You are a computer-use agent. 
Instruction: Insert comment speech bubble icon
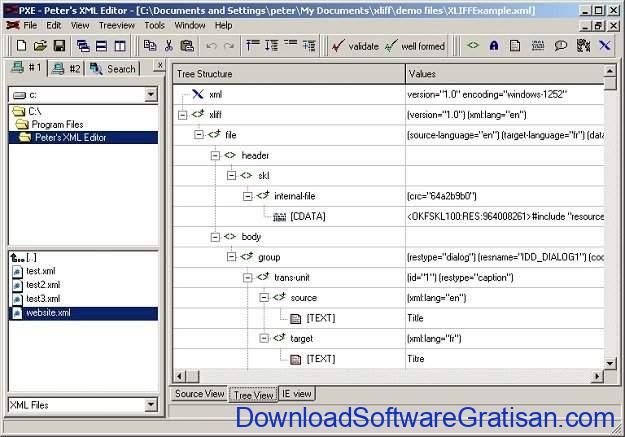pos(560,46)
